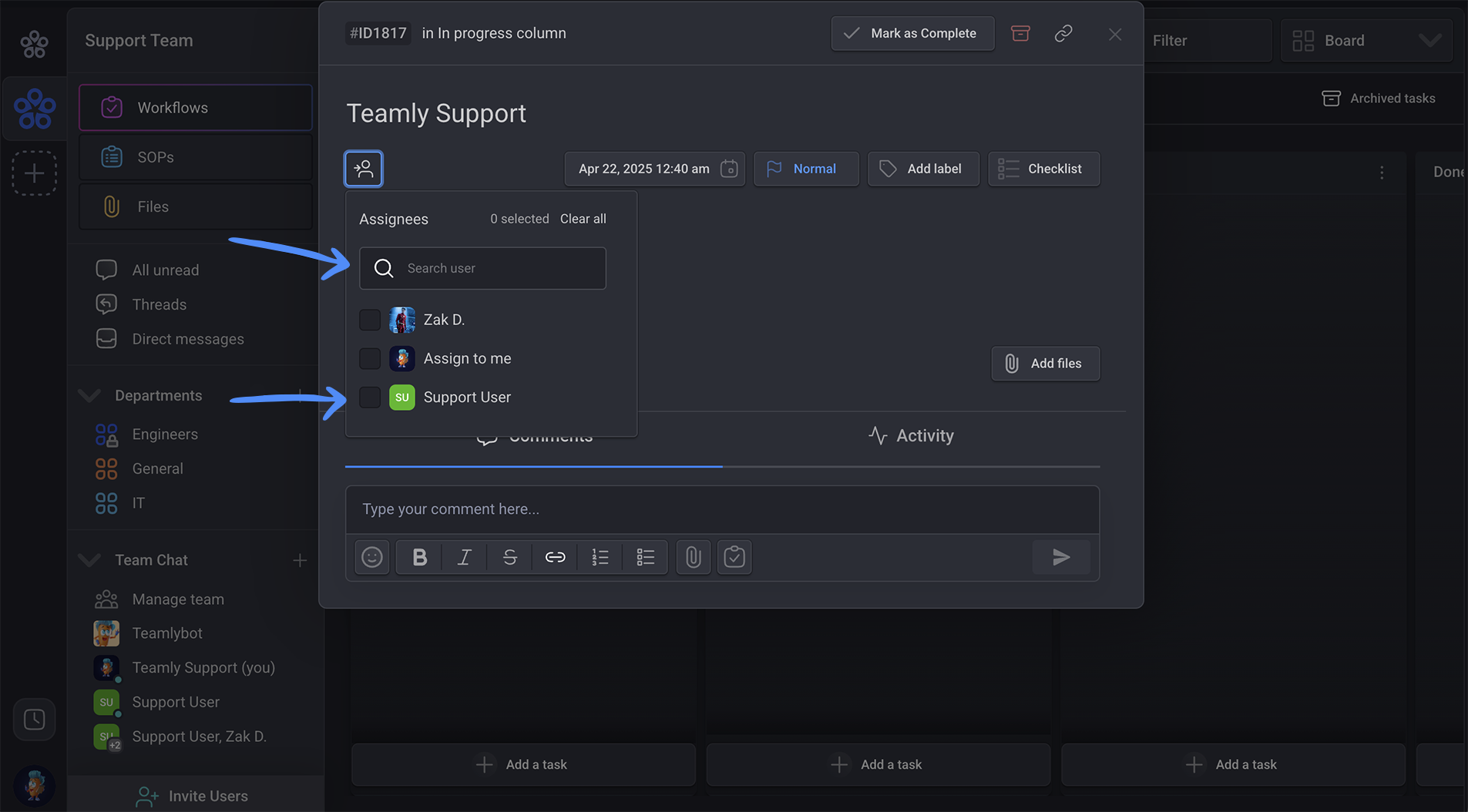Collapse the Team Chat section
The width and height of the screenshot is (1468, 812).
click(x=89, y=560)
